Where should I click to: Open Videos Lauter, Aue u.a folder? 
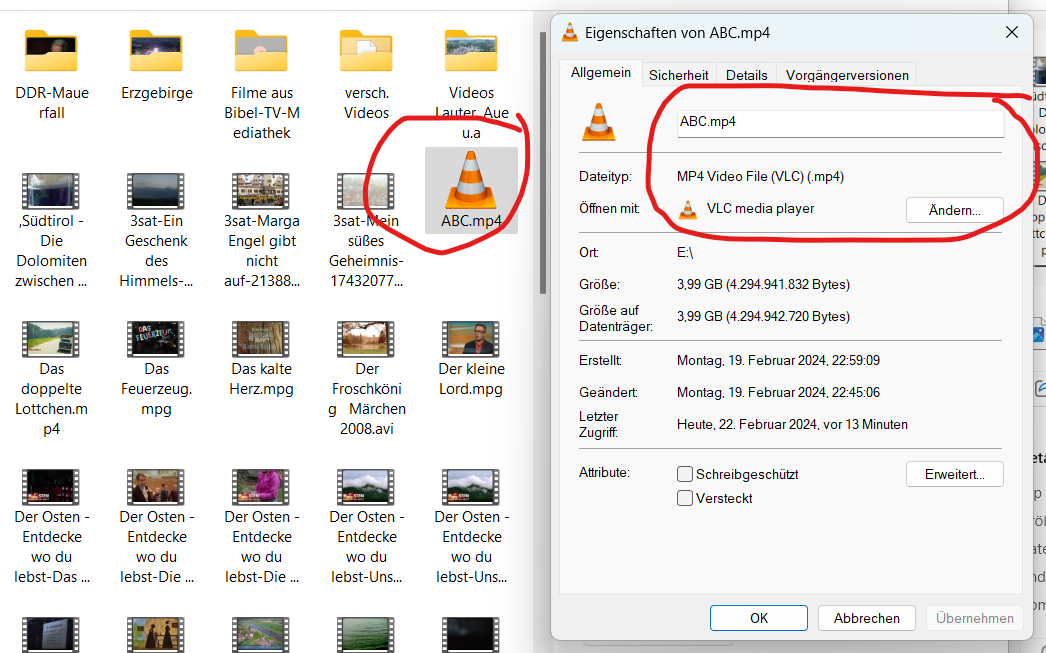pyautogui.click(x=471, y=49)
